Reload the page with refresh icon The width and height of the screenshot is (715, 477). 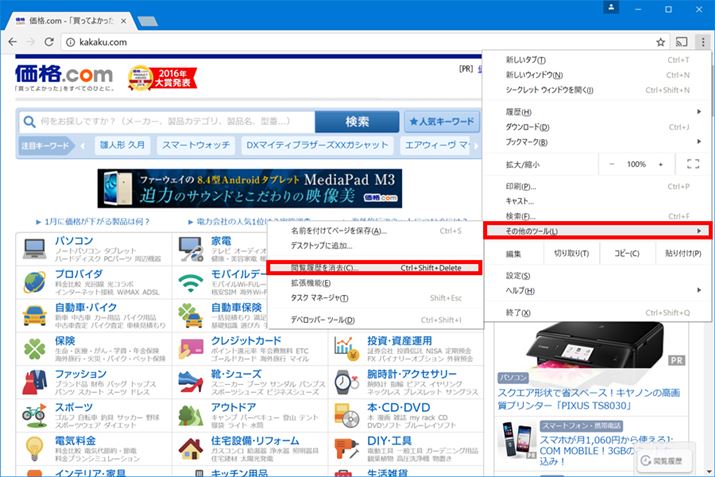coord(49,42)
